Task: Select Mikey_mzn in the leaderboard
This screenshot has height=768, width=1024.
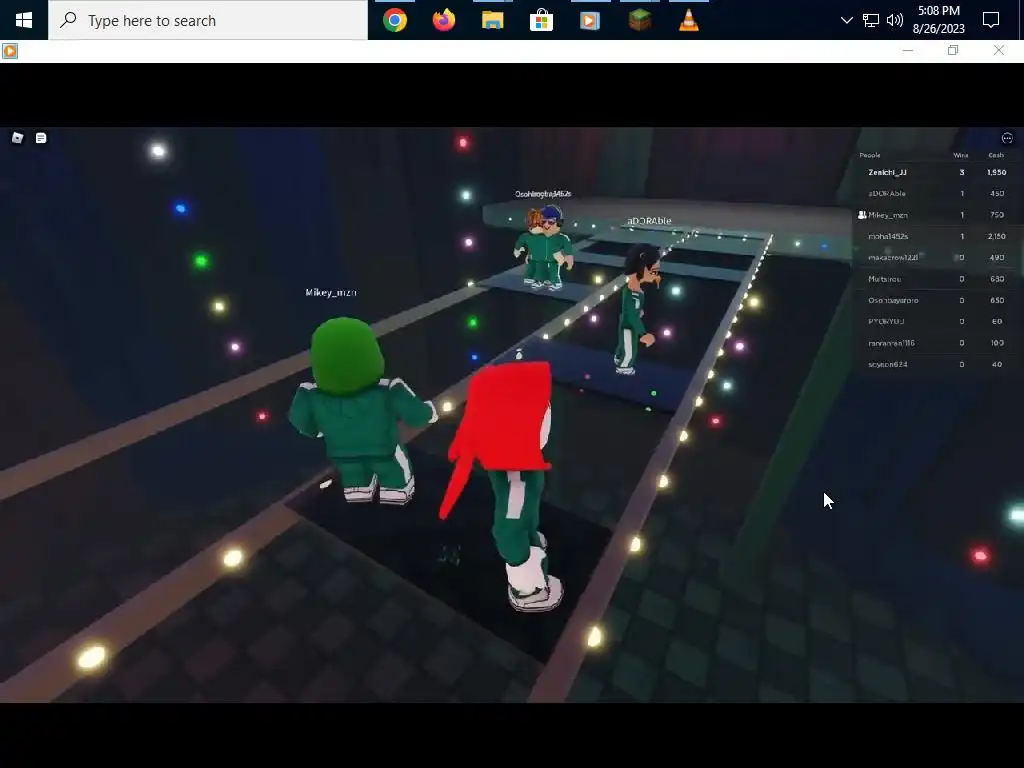Action: pos(935,215)
